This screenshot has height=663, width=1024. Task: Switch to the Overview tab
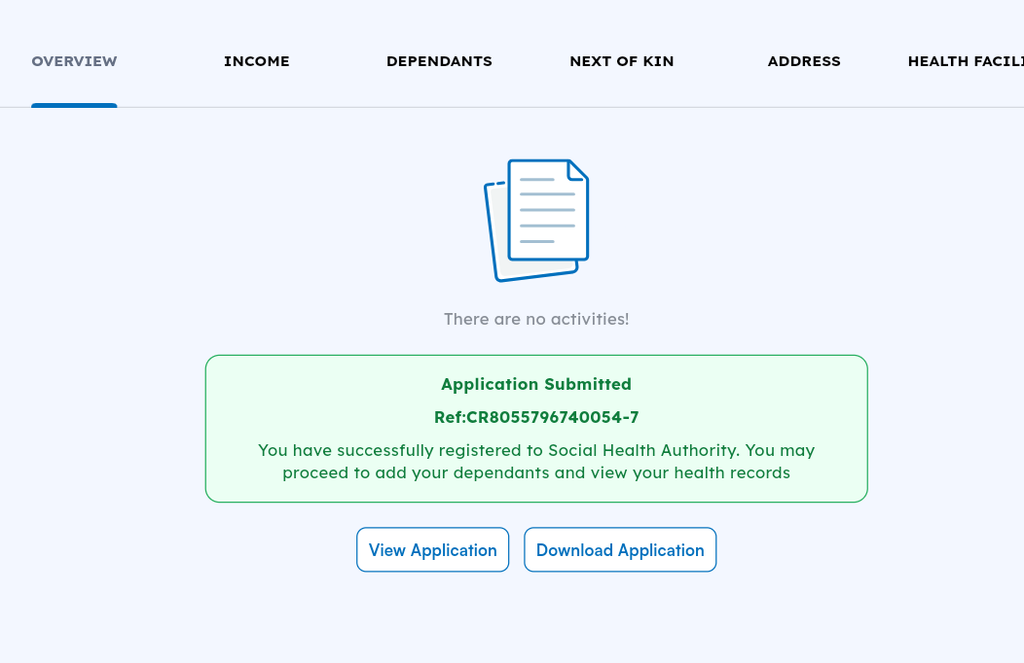click(74, 61)
